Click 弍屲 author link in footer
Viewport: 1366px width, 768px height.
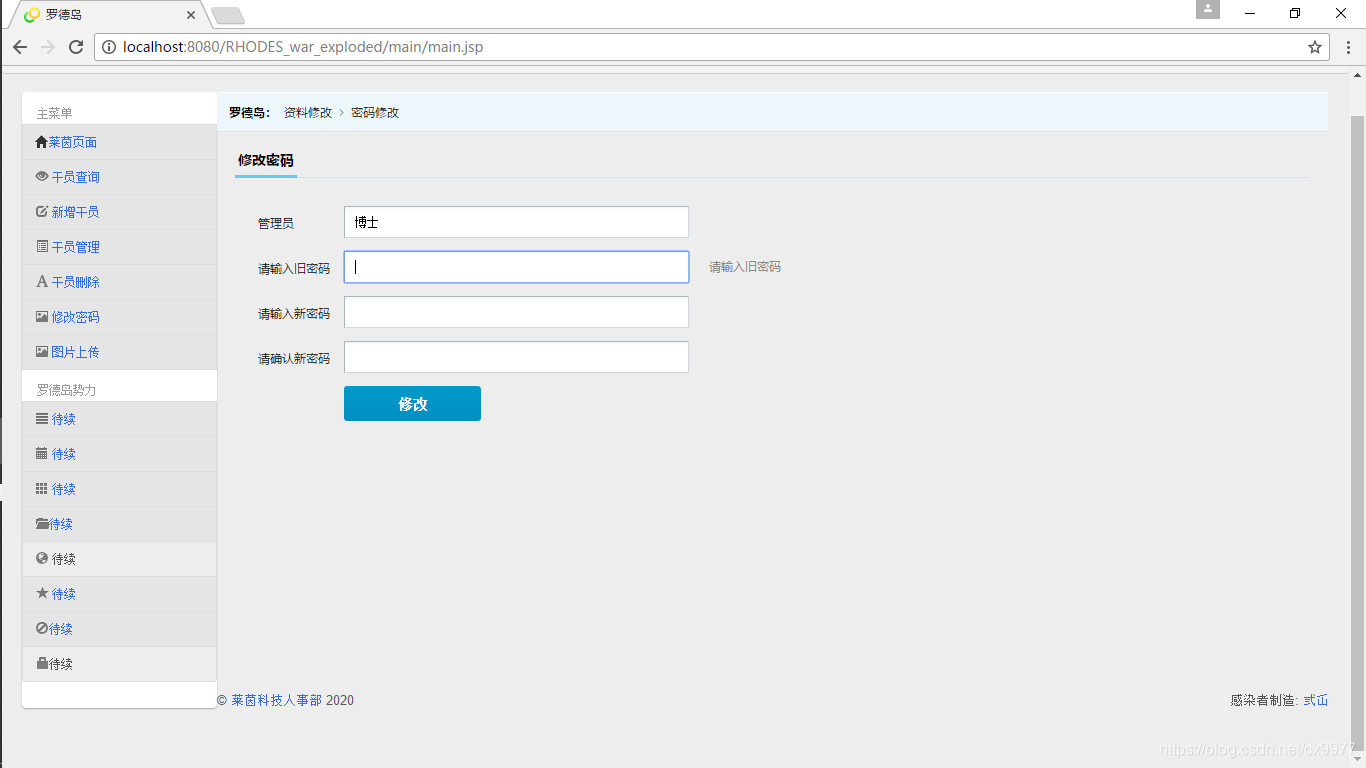(1316, 700)
